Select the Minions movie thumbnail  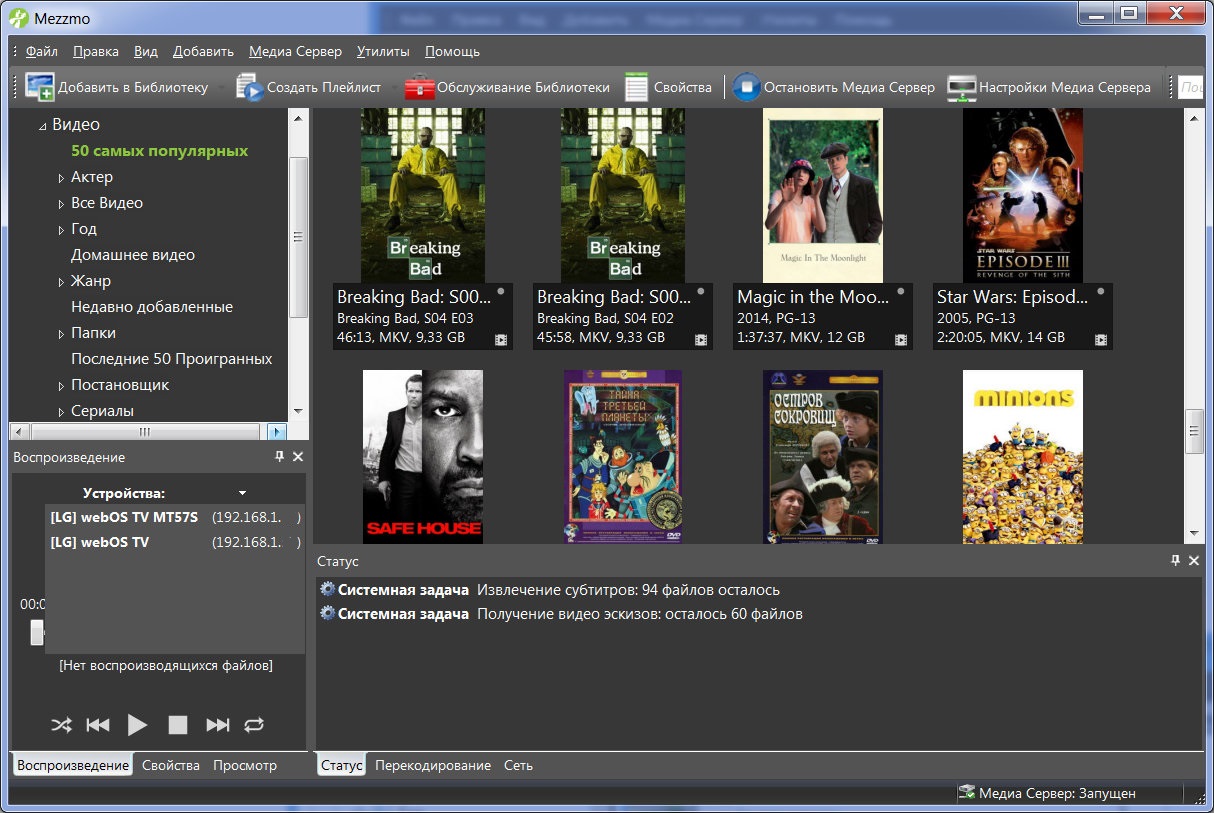[x=1022, y=456]
